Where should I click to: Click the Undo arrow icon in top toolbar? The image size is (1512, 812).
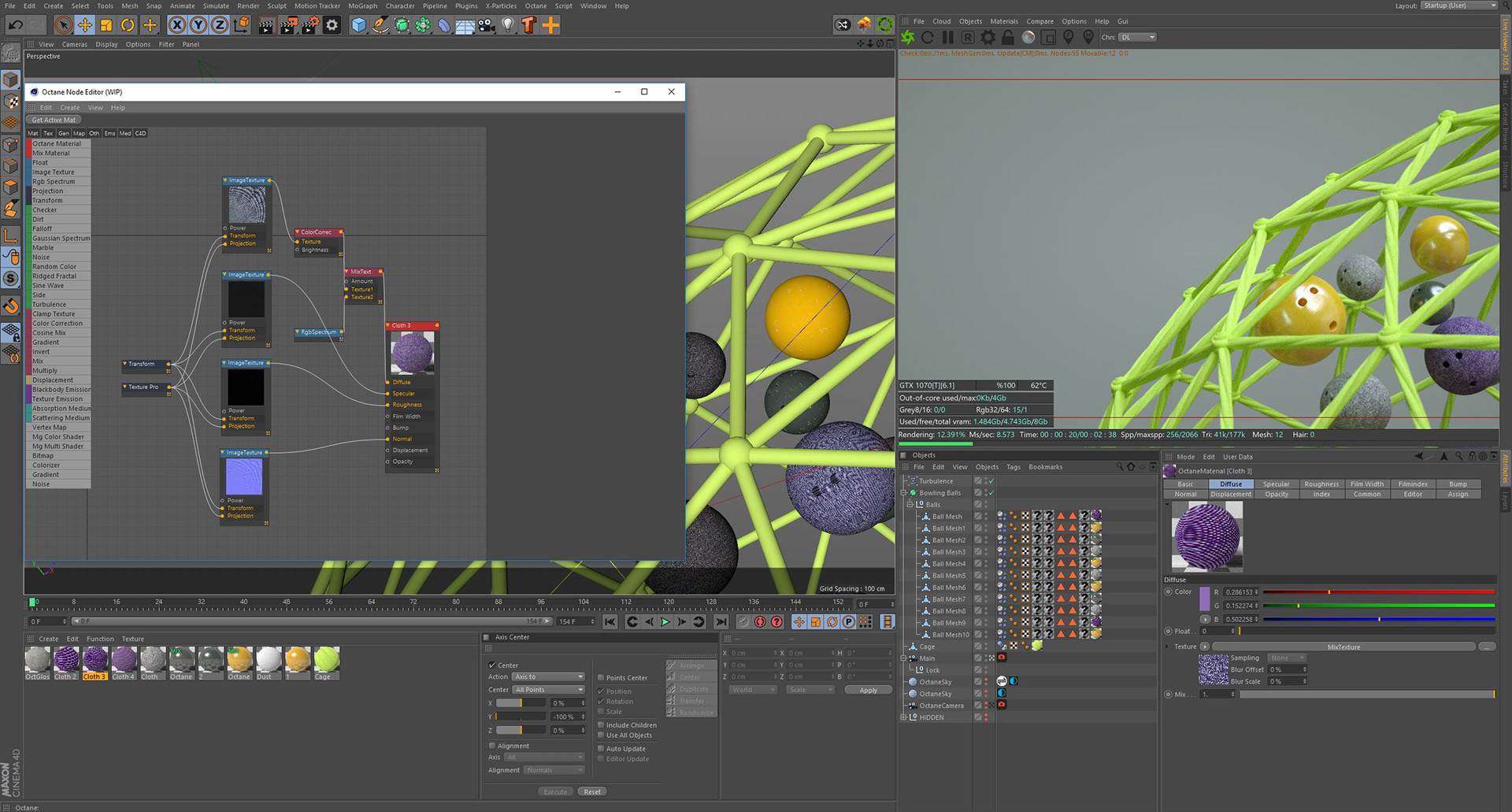15,25
